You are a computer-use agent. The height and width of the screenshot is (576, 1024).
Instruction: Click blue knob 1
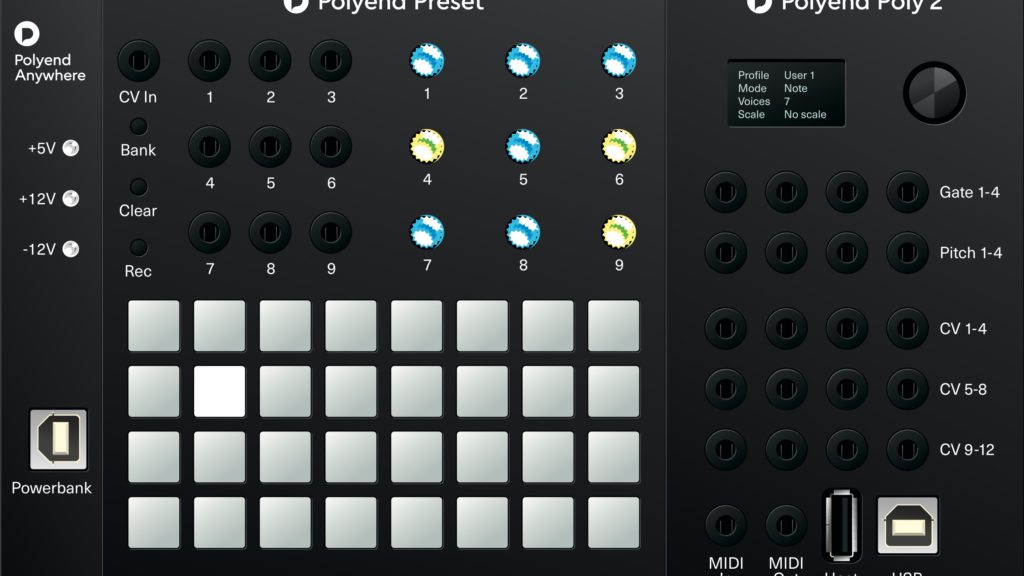[427, 61]
